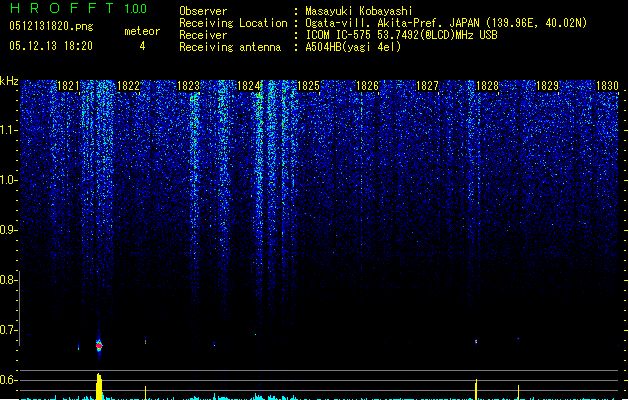629x400 pixels.
Task: Click the 1830 time marker
Action: click(607, 86)
